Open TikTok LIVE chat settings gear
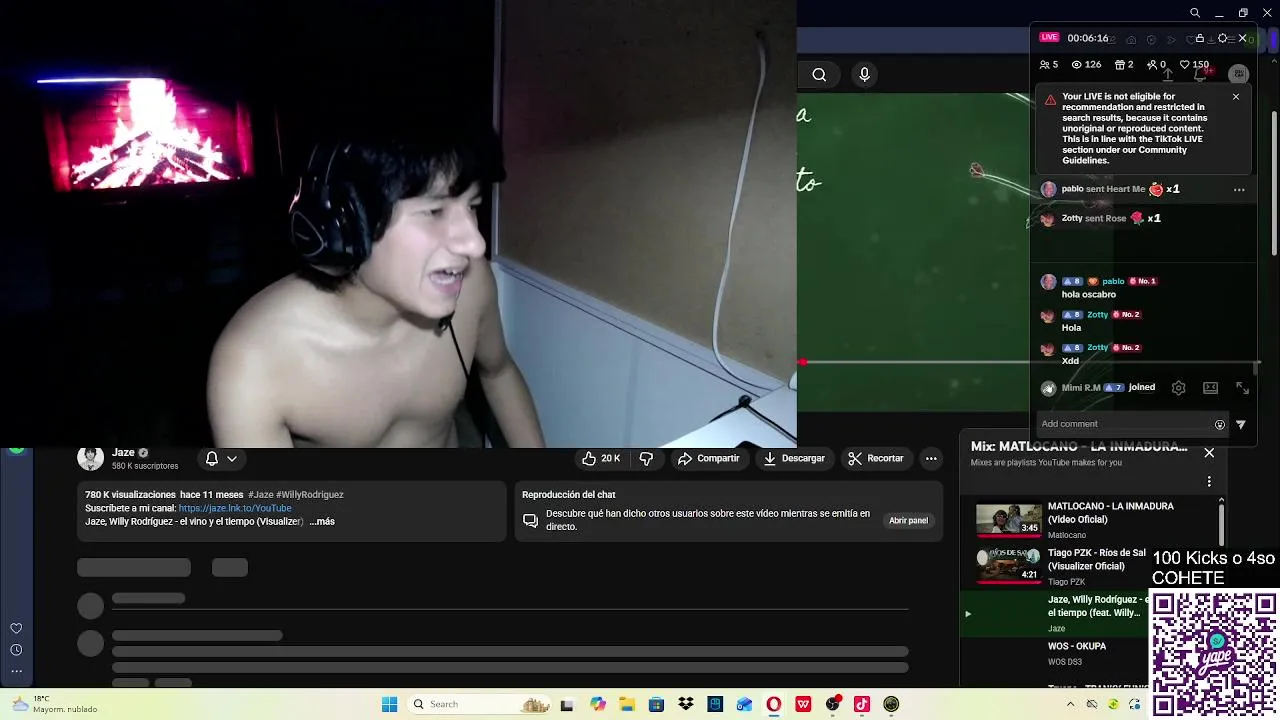Screen dimensions: 1280x720 point(1178,388)
